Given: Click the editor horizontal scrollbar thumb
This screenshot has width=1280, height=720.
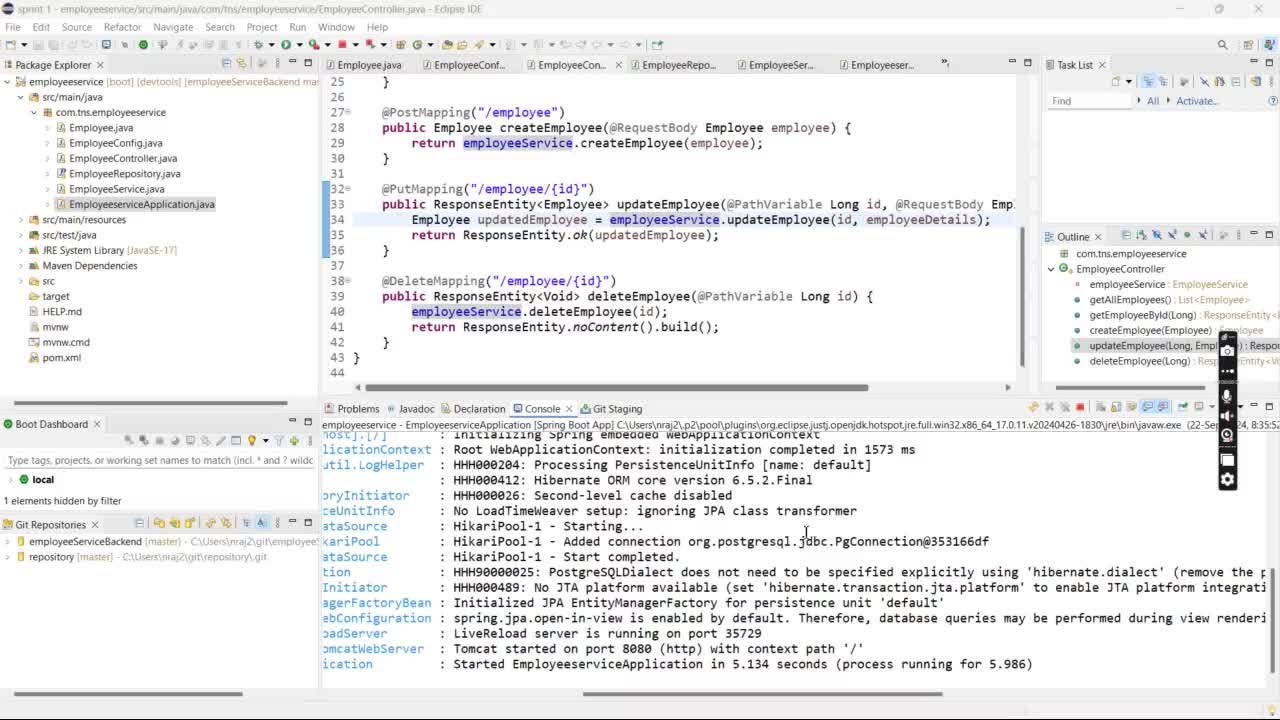Looking at the screenshot, I should click(x=616, y=388).
